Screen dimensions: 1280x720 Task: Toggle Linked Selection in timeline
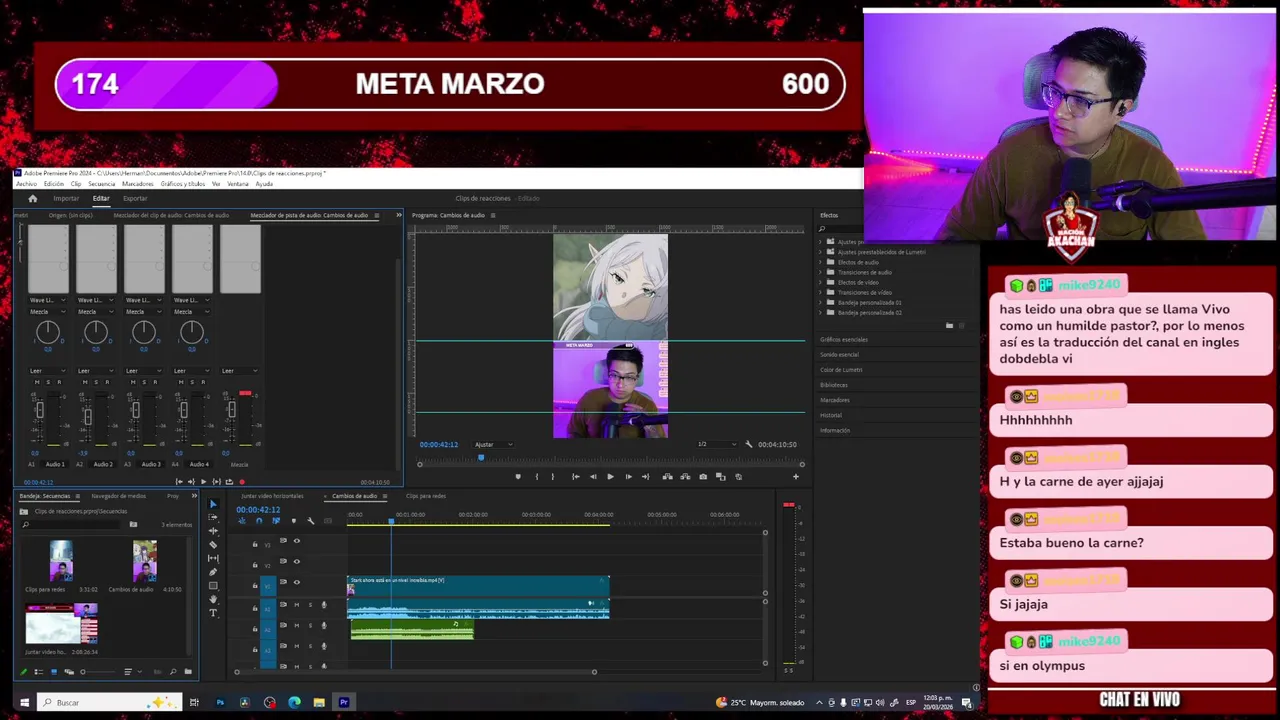coord(276,521)
